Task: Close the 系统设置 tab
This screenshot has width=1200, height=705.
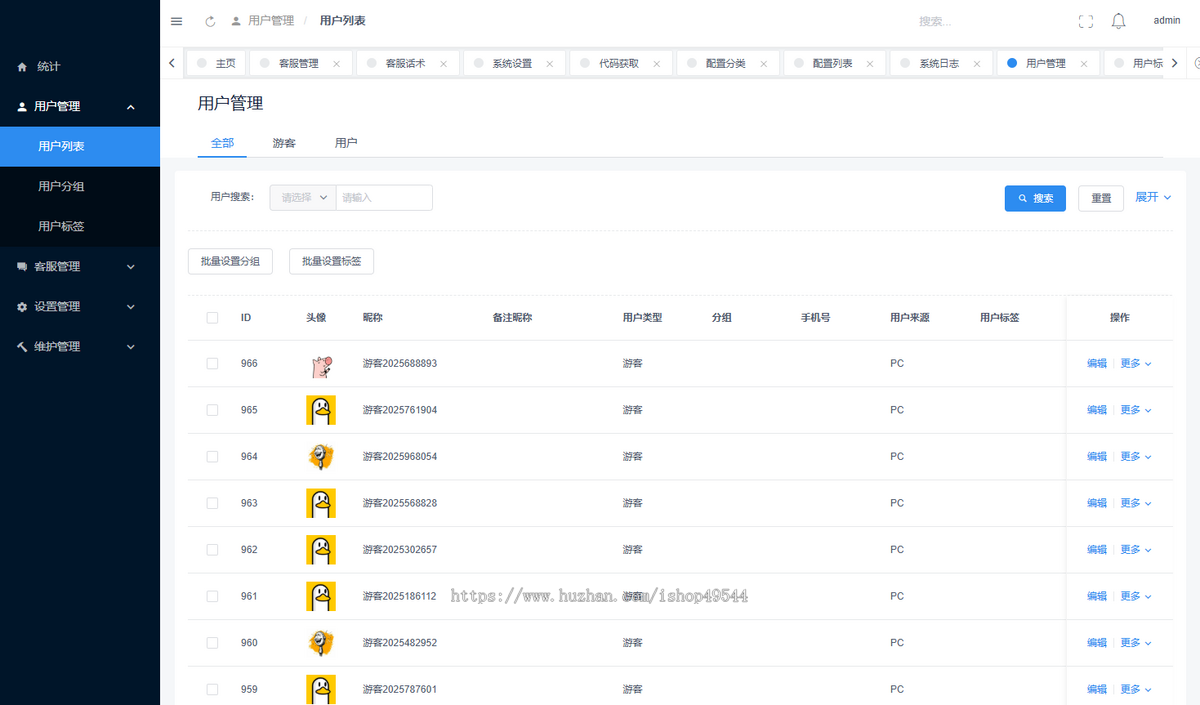Action: pos(550,63)
